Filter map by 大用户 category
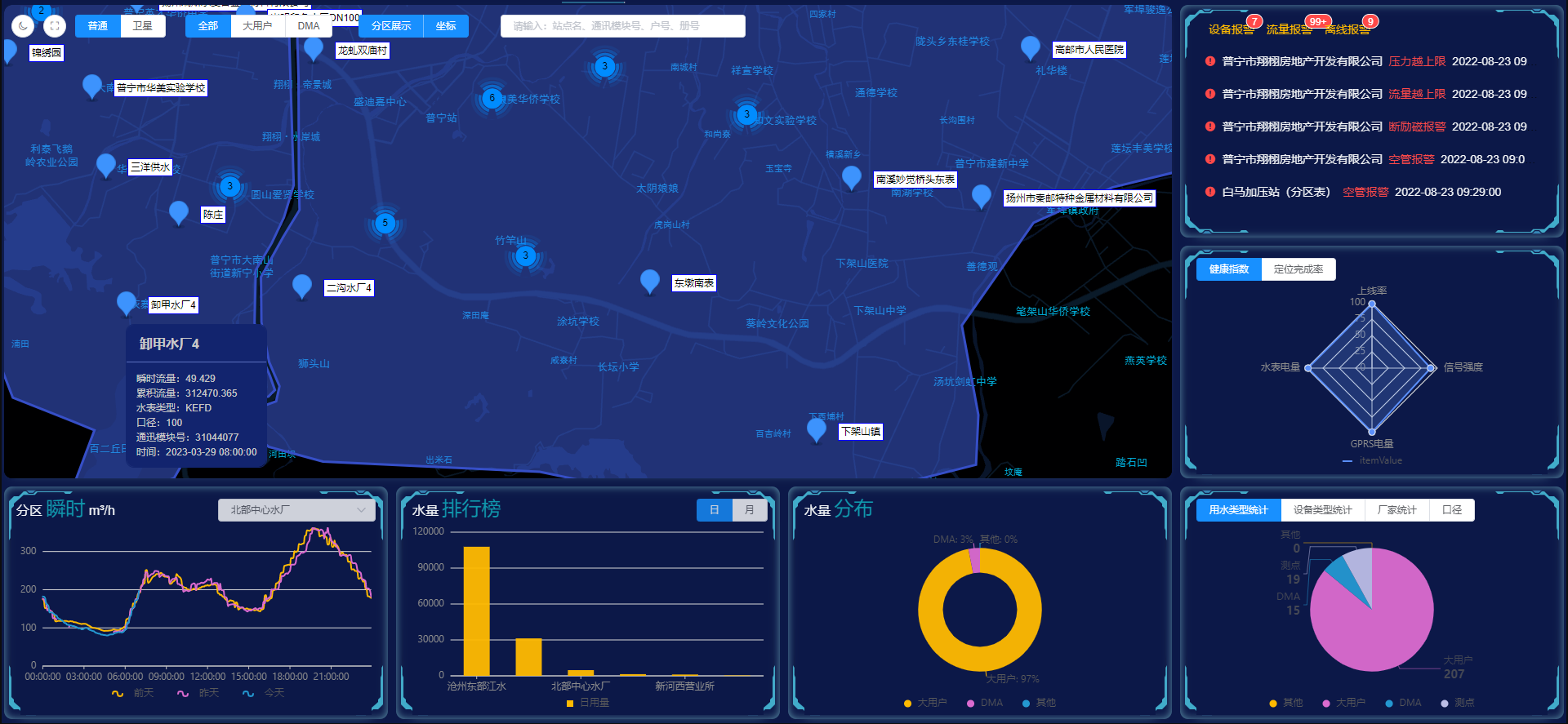1568x724 pixels. (257, 26)
